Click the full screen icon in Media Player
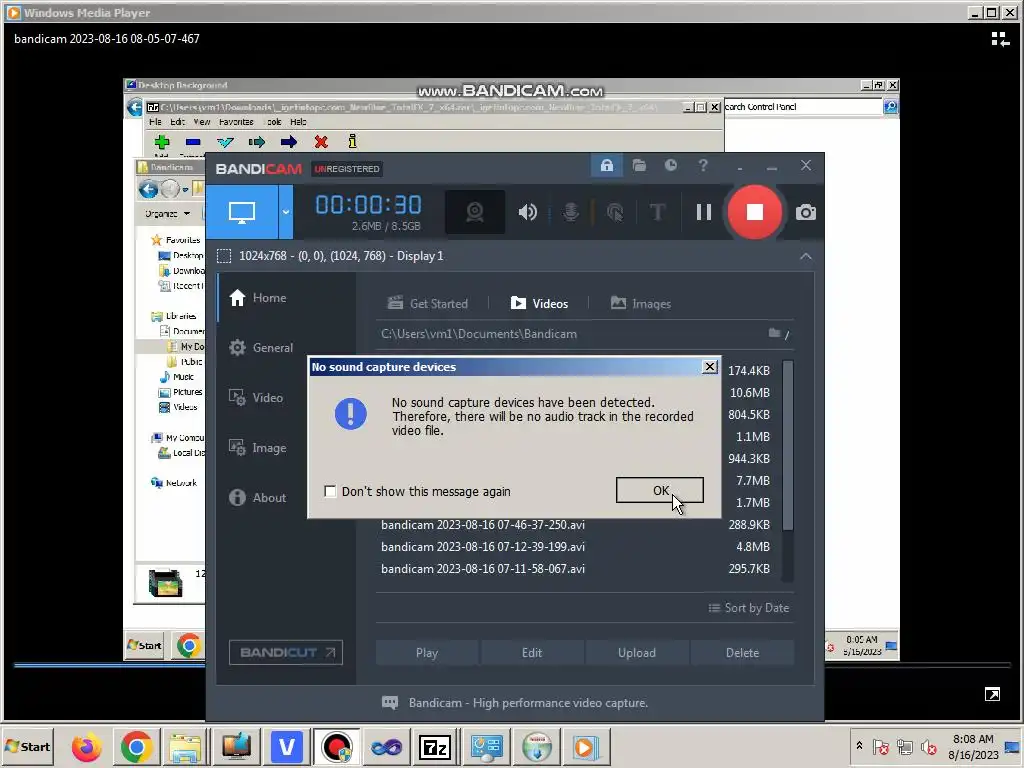 [992, 694]
